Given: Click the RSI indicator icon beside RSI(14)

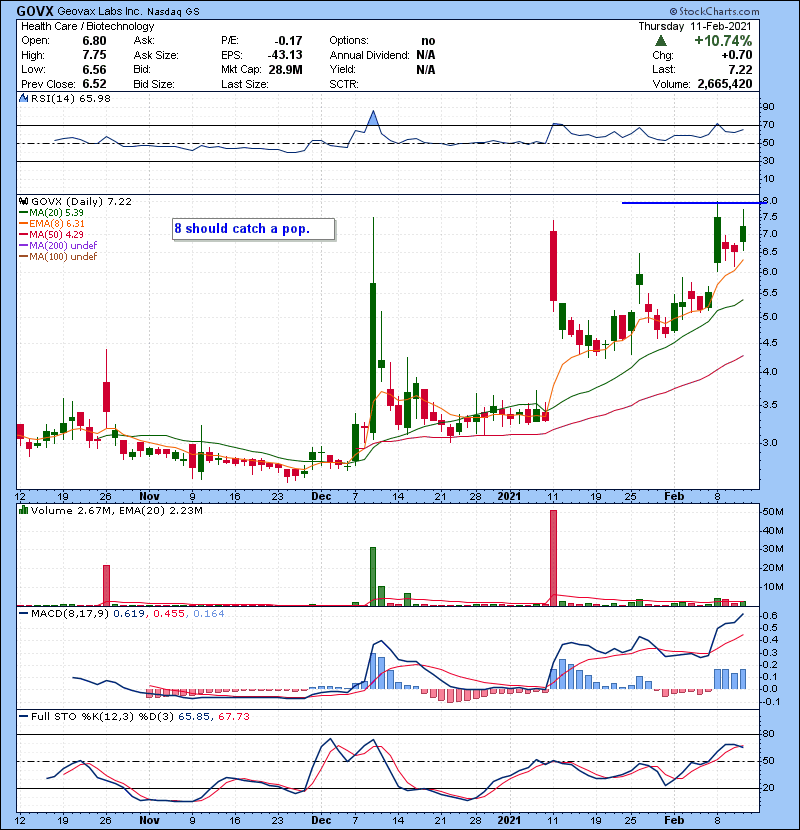Looking at the screenshot, I should tap(23, 98).
